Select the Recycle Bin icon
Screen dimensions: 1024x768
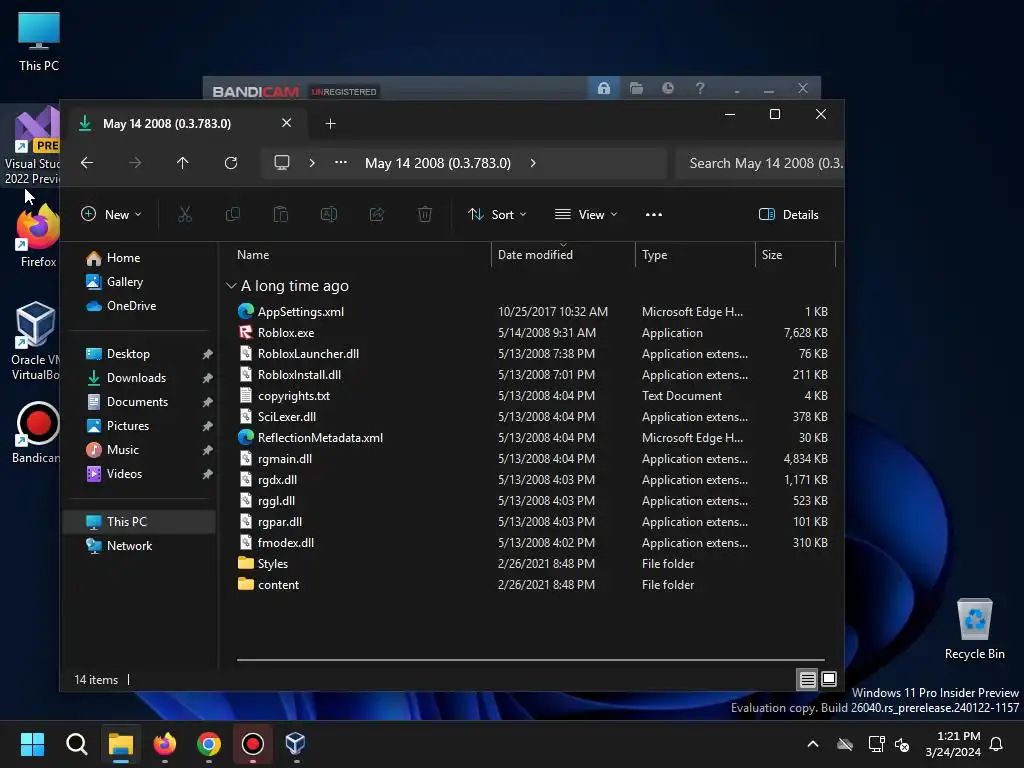974,629
